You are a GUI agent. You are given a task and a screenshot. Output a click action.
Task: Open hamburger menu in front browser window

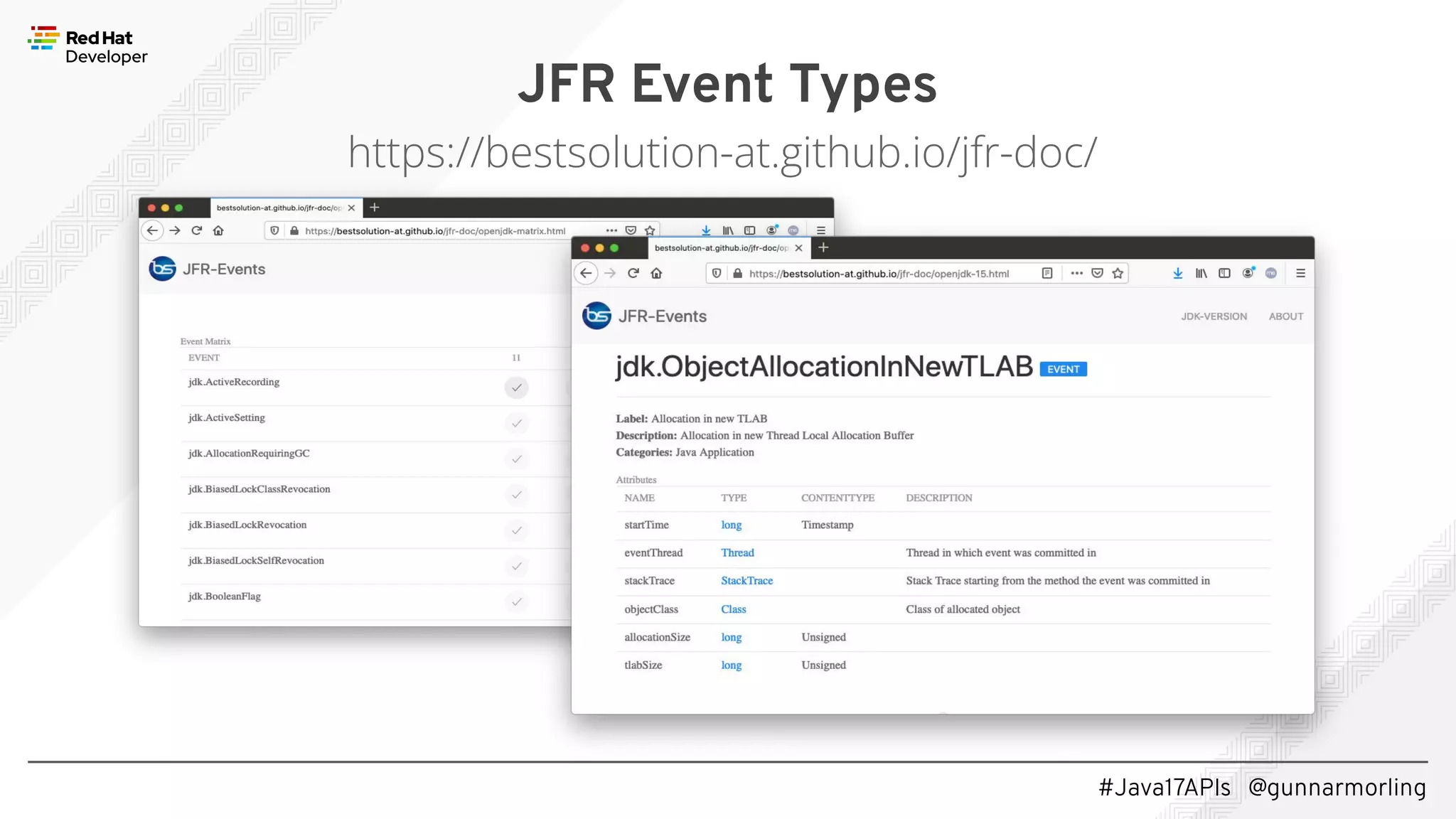click(1300, 274)
